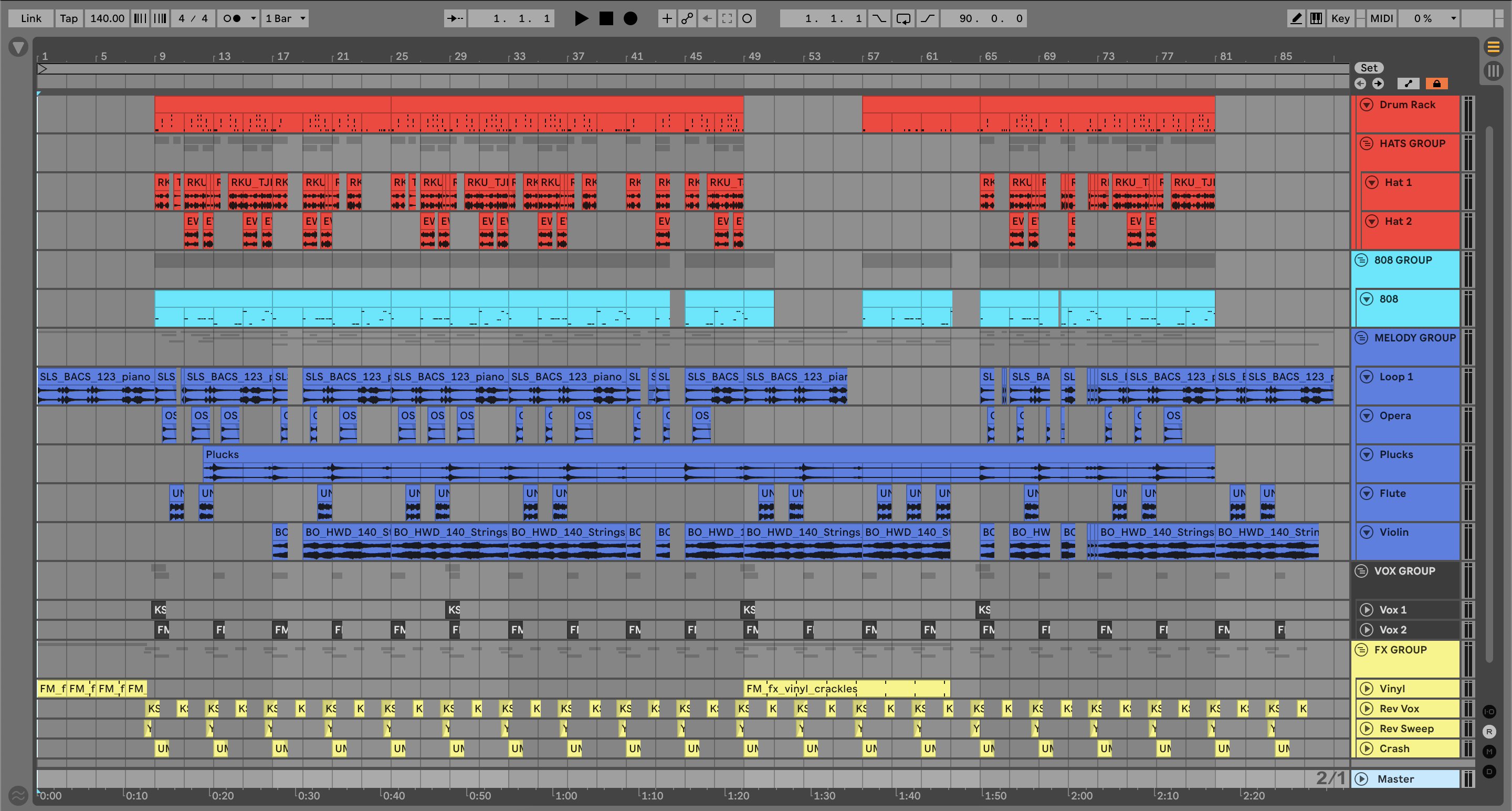Viewport: 1512px width, 811px height.
Task: Click the Master track volume meter
Action: click(1467, 779)
